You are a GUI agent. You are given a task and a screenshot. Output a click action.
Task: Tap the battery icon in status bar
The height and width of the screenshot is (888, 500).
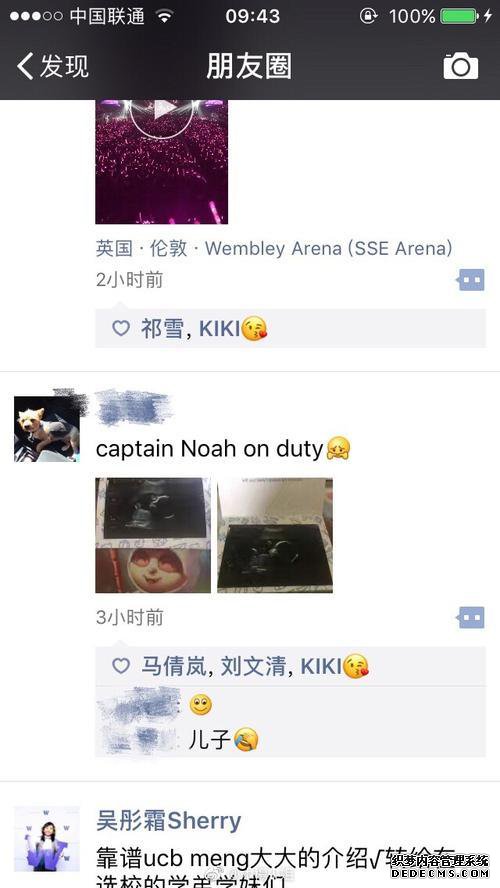click(x=459, y=16)
